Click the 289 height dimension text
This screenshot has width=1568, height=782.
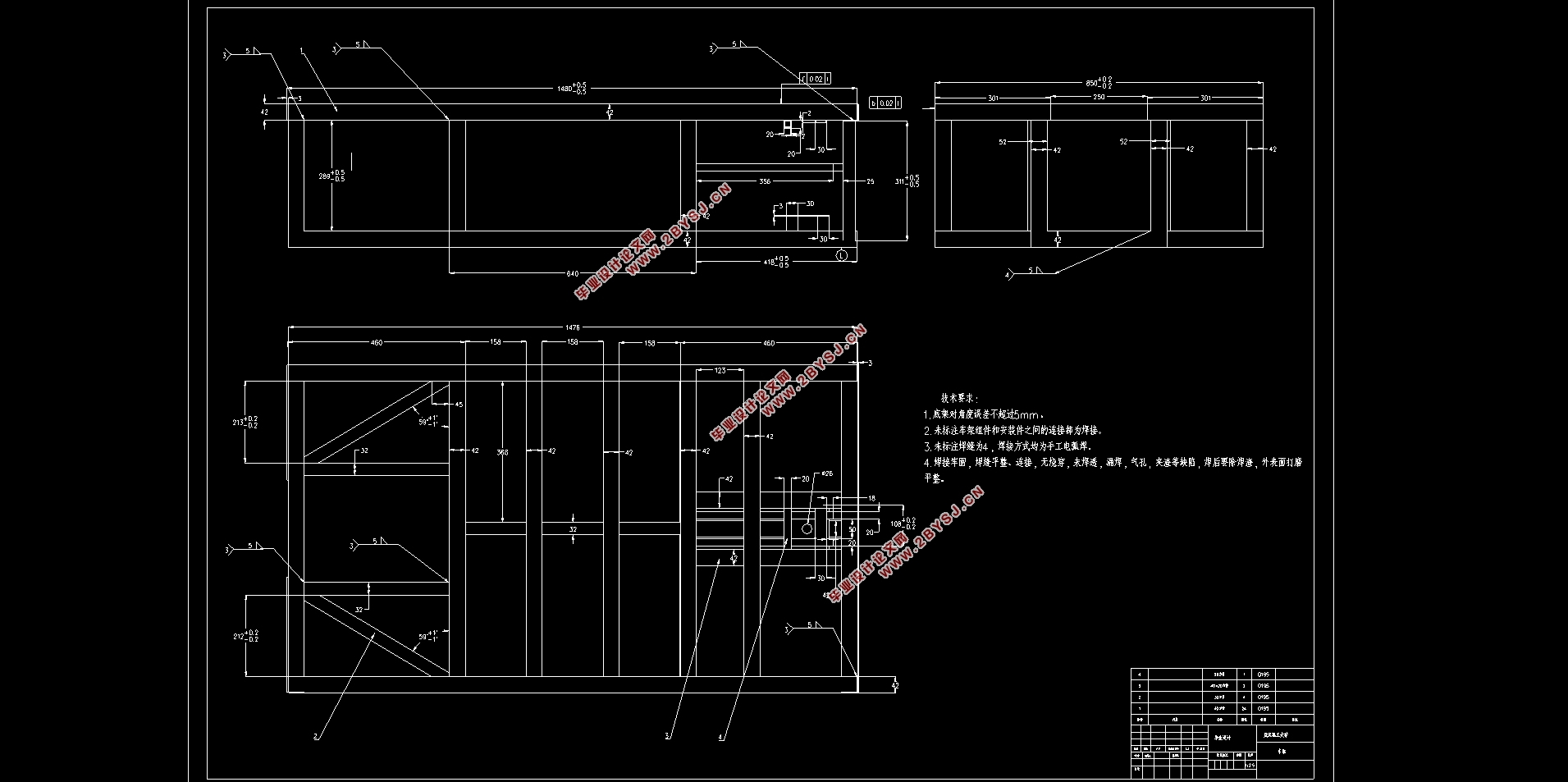pos(331,176)
